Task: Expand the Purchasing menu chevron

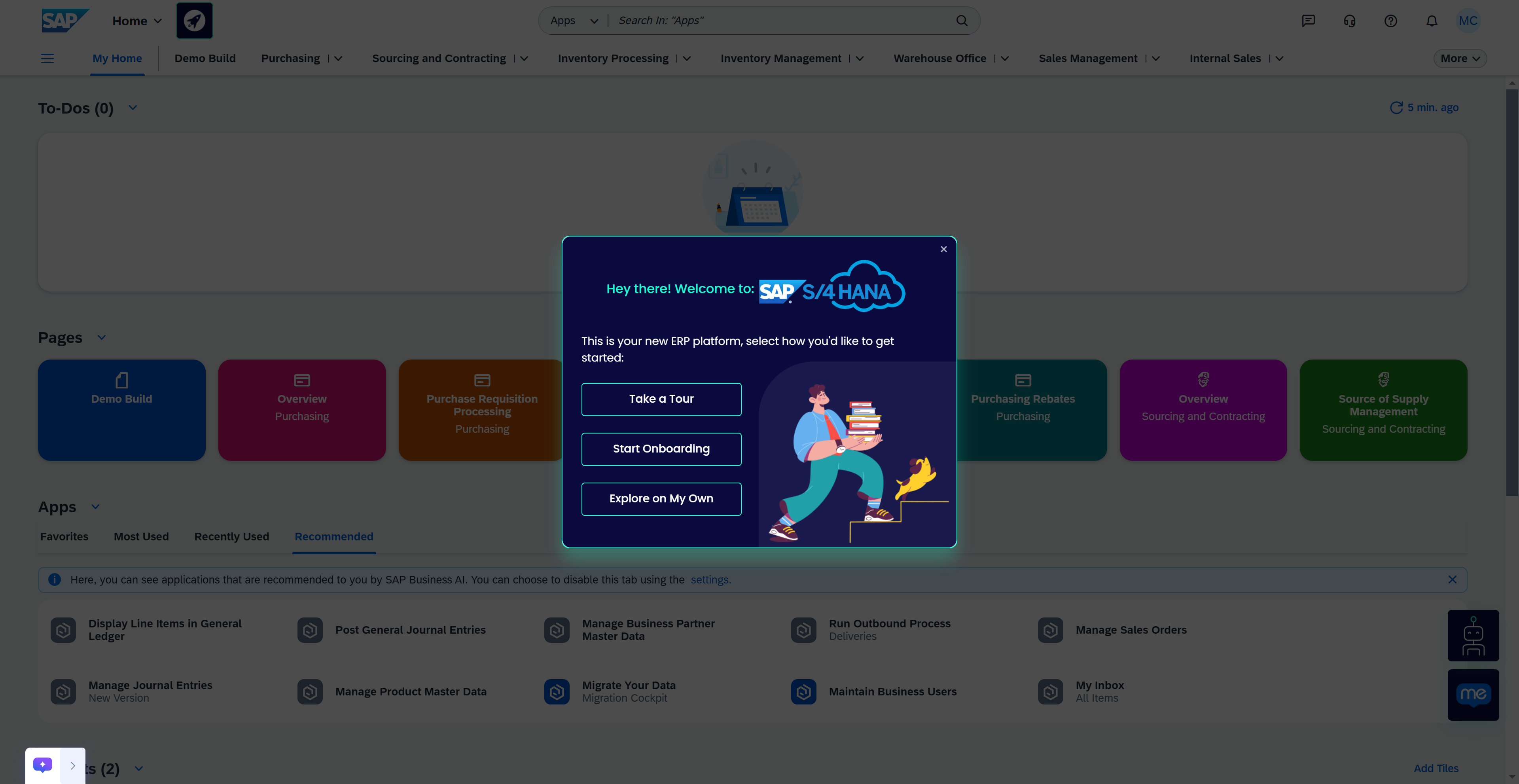Action: click(339, 59)
